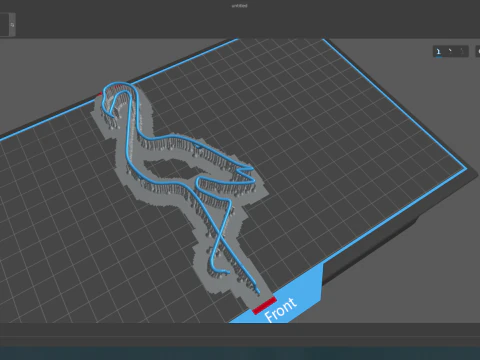Click the red marker near flamingo head

click(x=99, y=94)
